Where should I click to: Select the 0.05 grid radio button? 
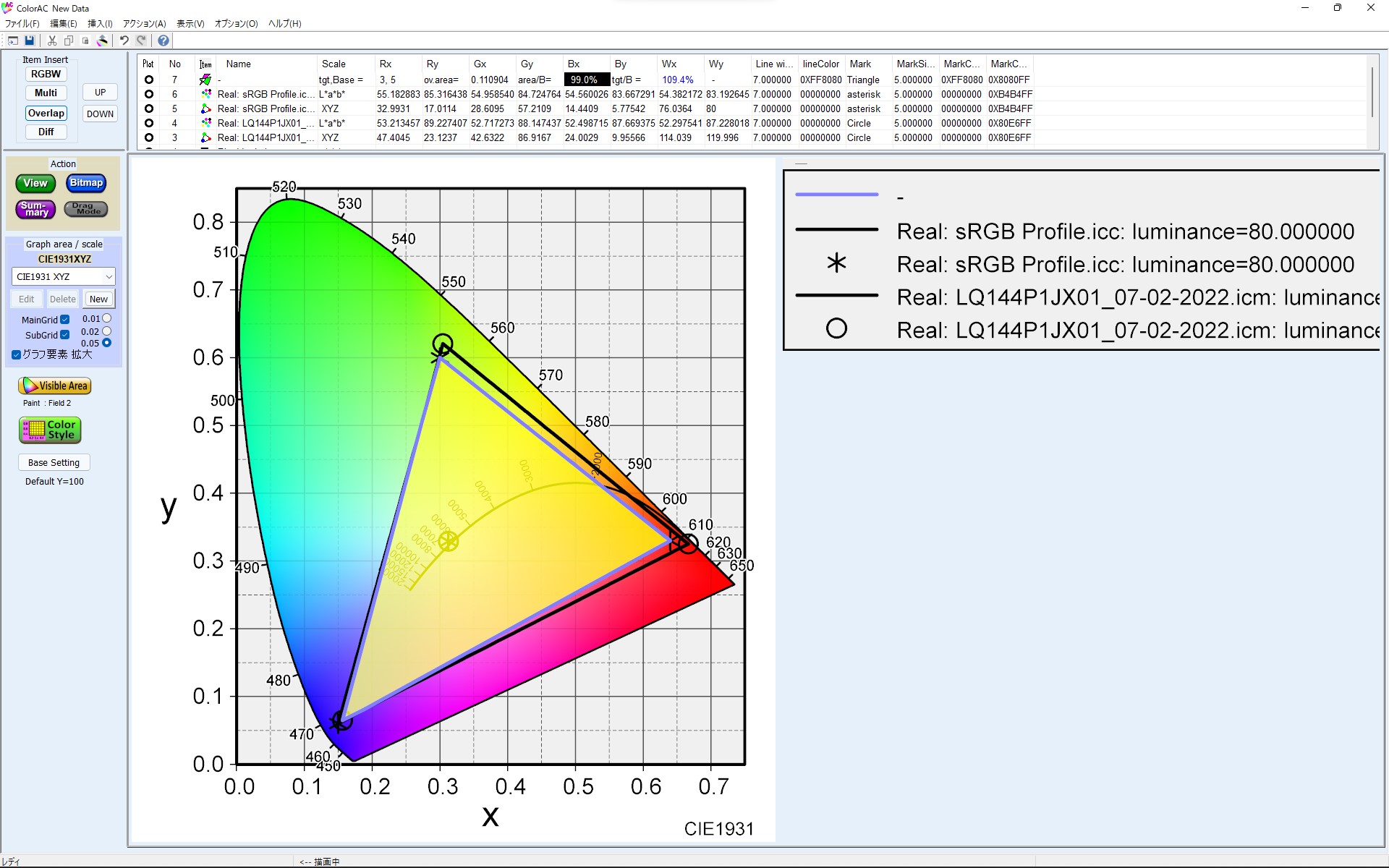pyautogui.click(x=107, y=343)
